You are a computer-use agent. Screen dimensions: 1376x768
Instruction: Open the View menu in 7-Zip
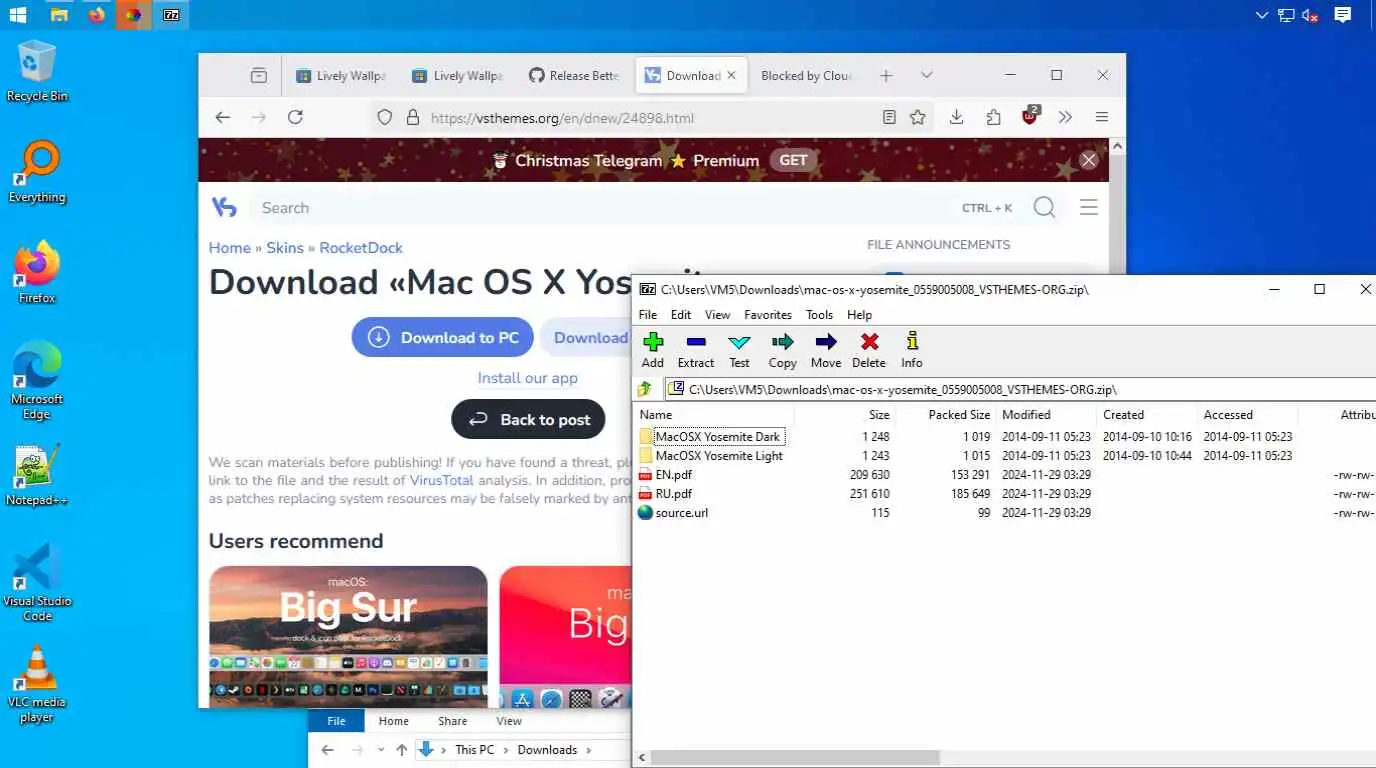tap(718, 314)
